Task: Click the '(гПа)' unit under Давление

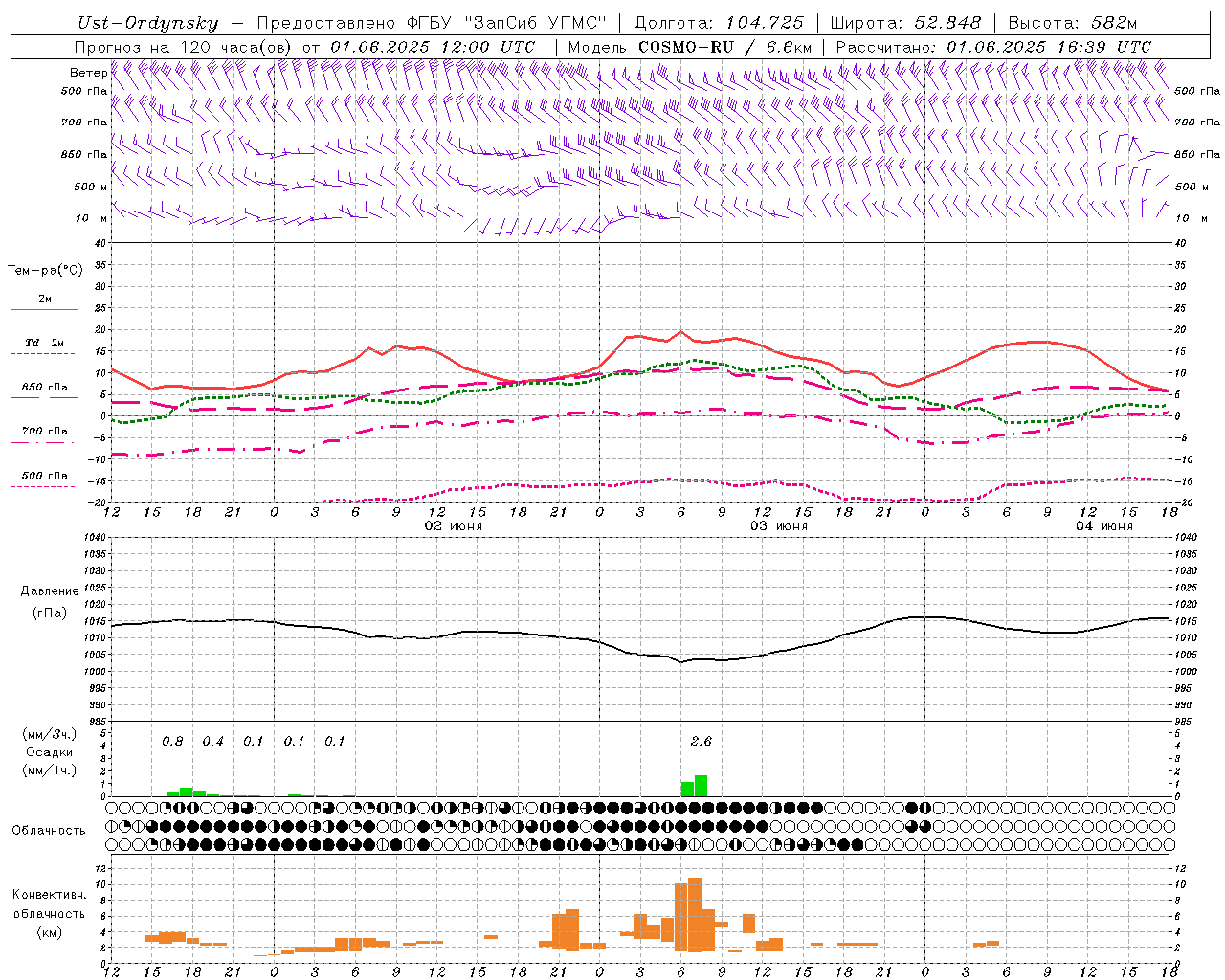Action: 50,613
